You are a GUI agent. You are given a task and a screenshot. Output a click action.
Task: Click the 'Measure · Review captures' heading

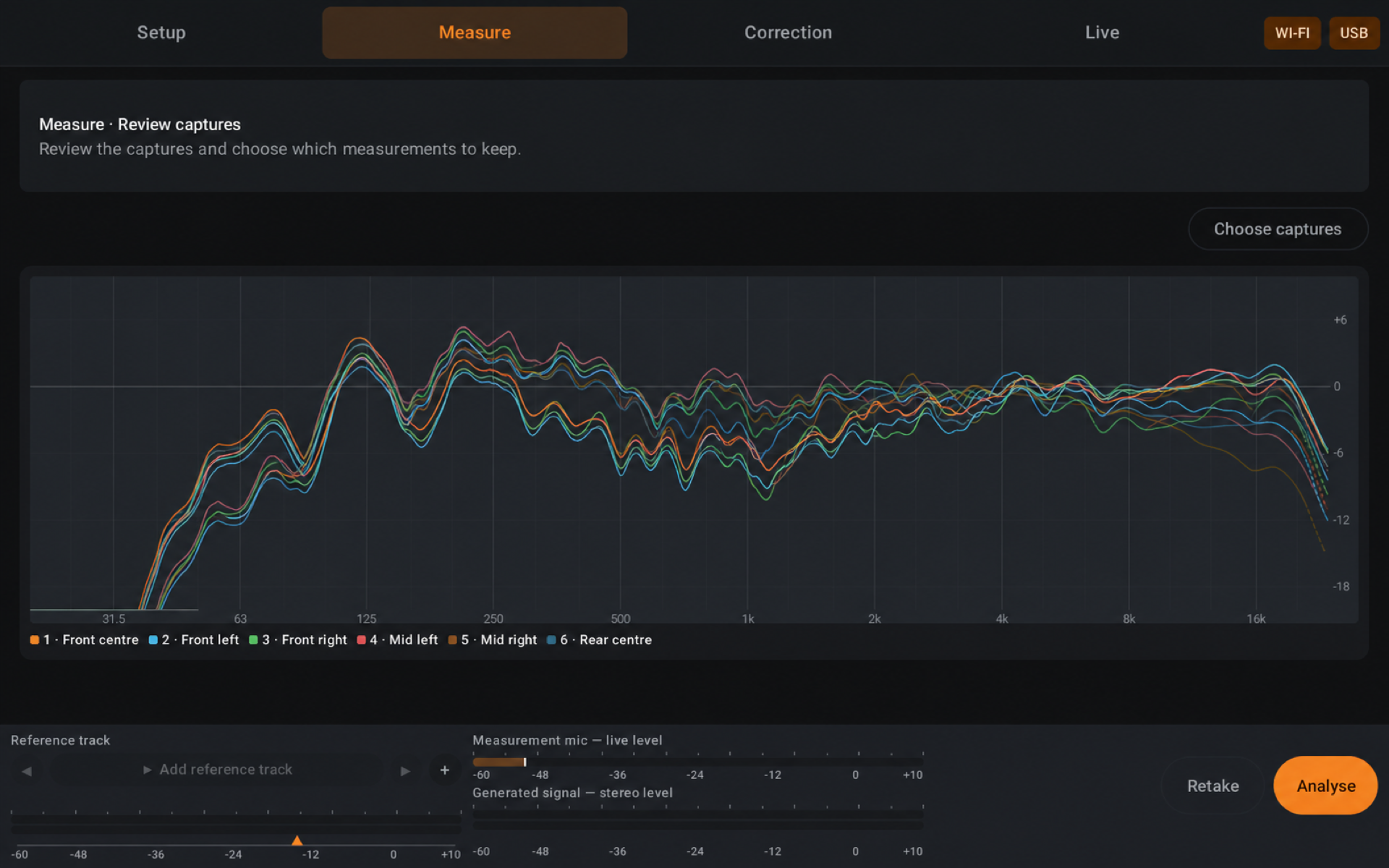click(140, 124)
